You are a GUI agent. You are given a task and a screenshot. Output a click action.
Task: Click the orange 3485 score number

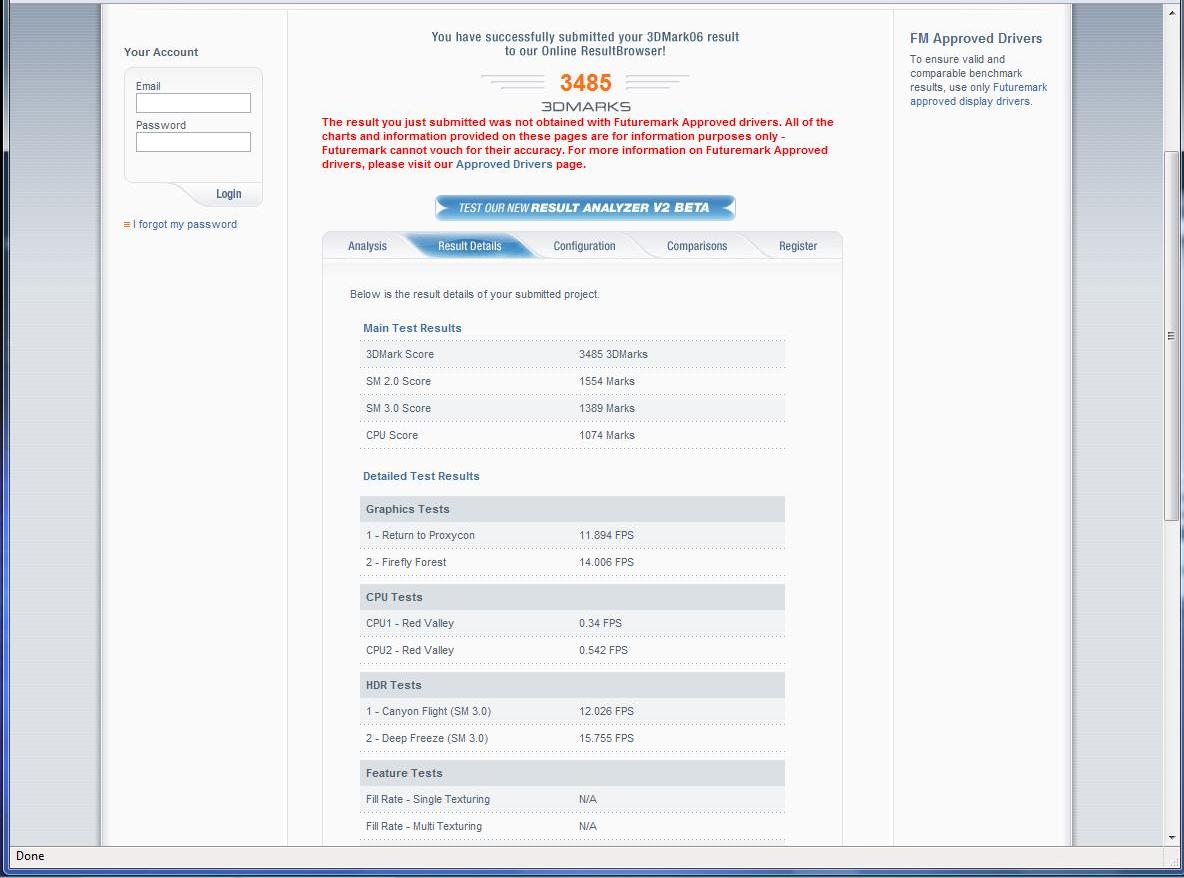point(585,82)
